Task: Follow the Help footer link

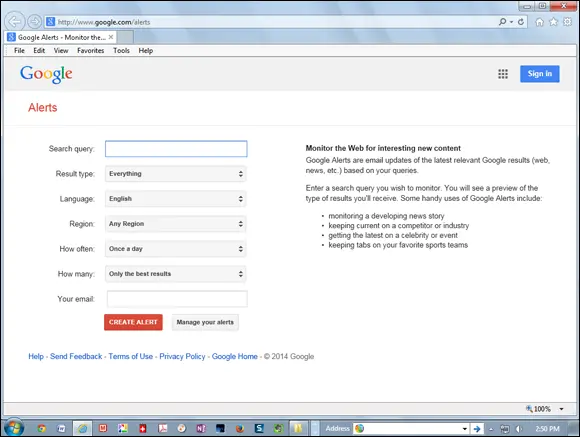Action: [x=36, y=356]
